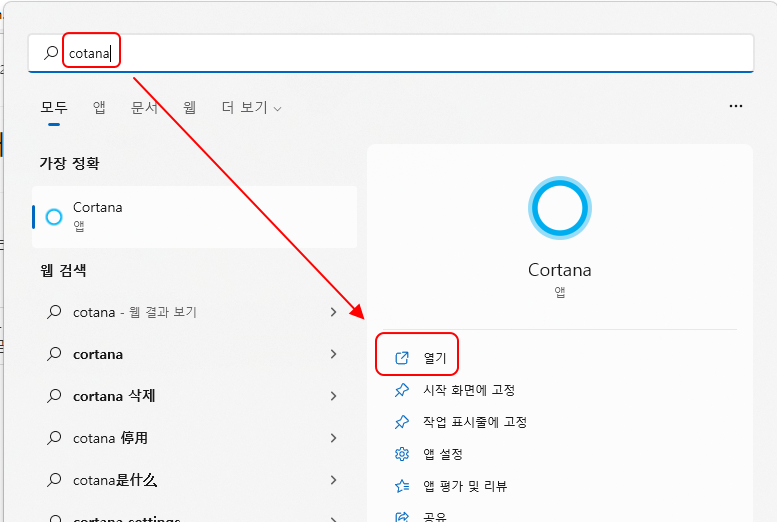Click share icon beside 공유

[x=402, y=517]
